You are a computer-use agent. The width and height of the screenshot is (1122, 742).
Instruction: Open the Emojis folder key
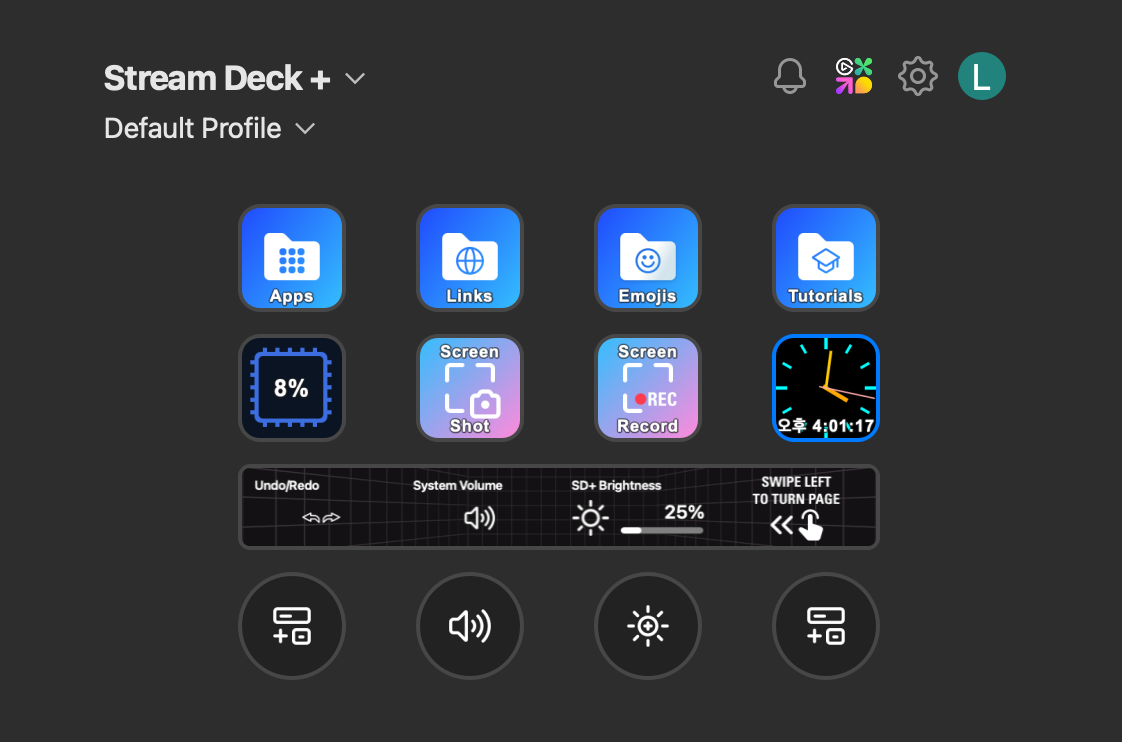click(x=648, y=258)
